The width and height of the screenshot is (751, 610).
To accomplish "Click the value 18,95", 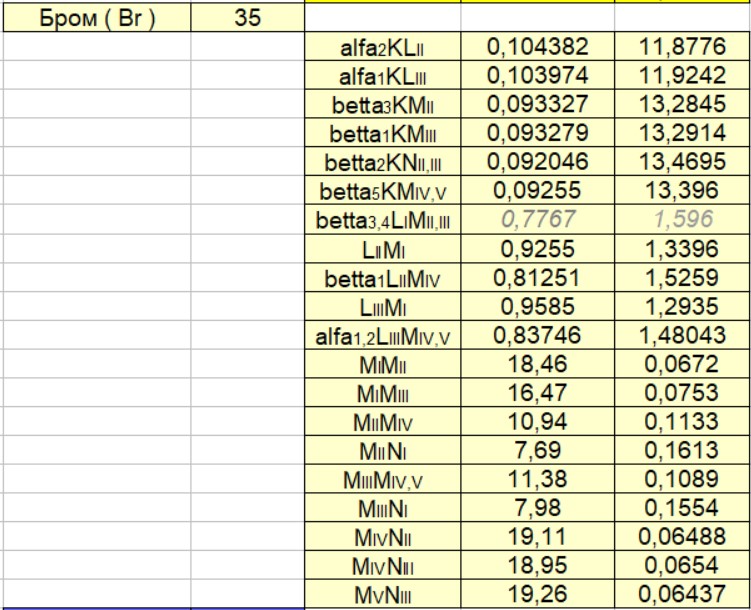I will pyautogui.click(x=537, y=565).
